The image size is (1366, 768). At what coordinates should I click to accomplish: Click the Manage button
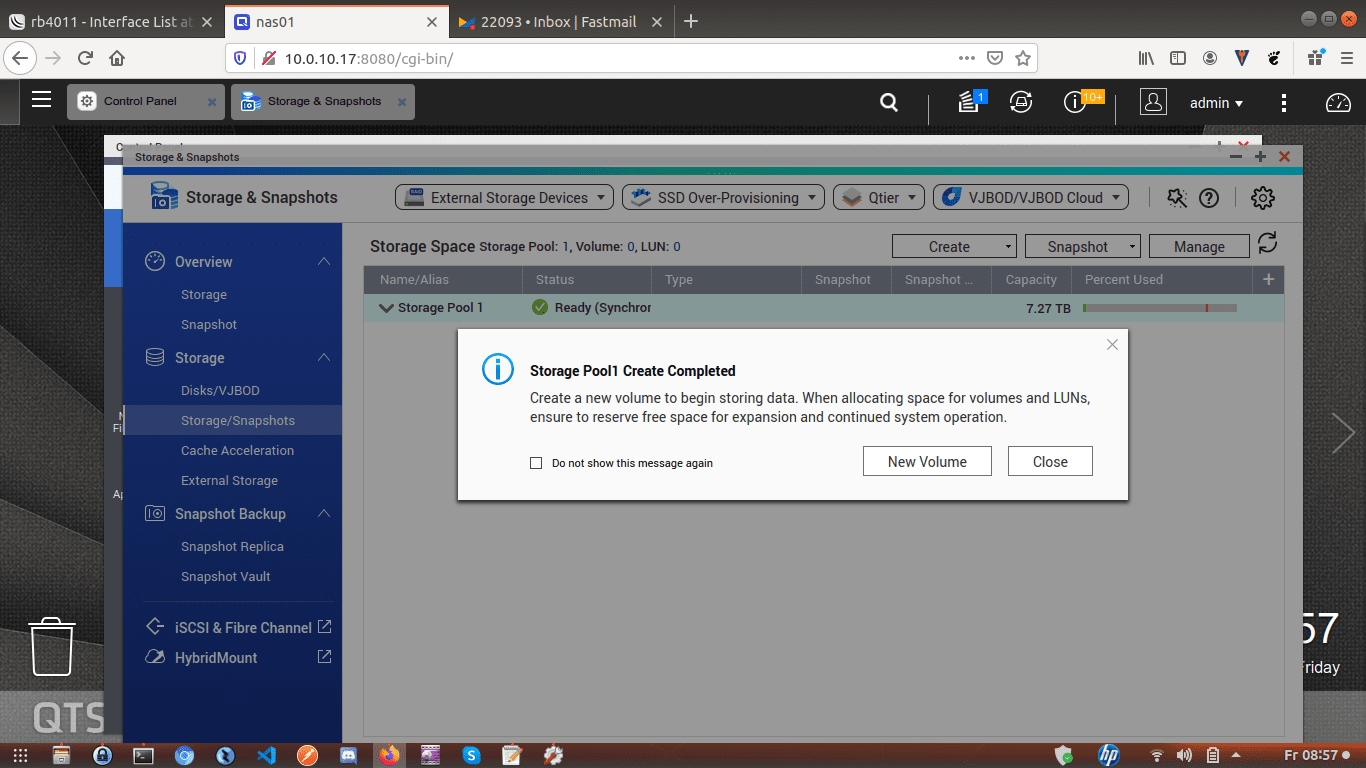point(1199,246)
